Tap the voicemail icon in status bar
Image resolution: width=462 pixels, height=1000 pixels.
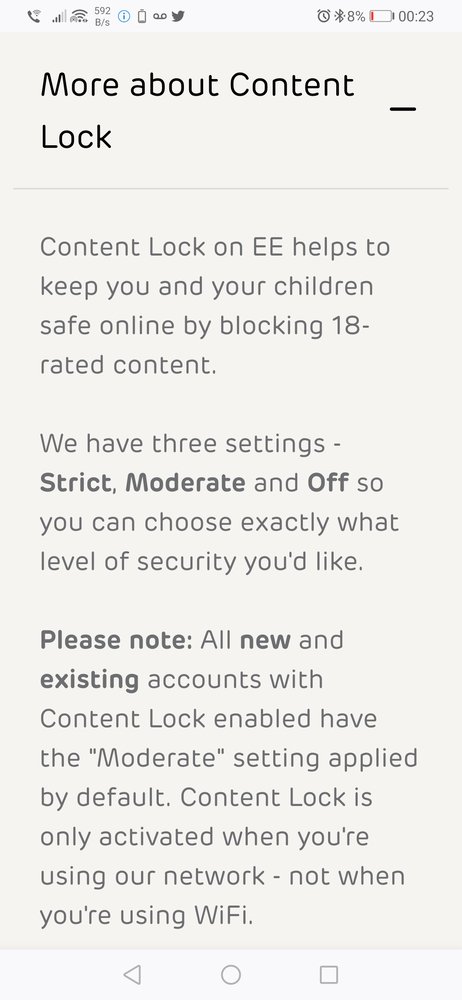(x=160, y=17)
